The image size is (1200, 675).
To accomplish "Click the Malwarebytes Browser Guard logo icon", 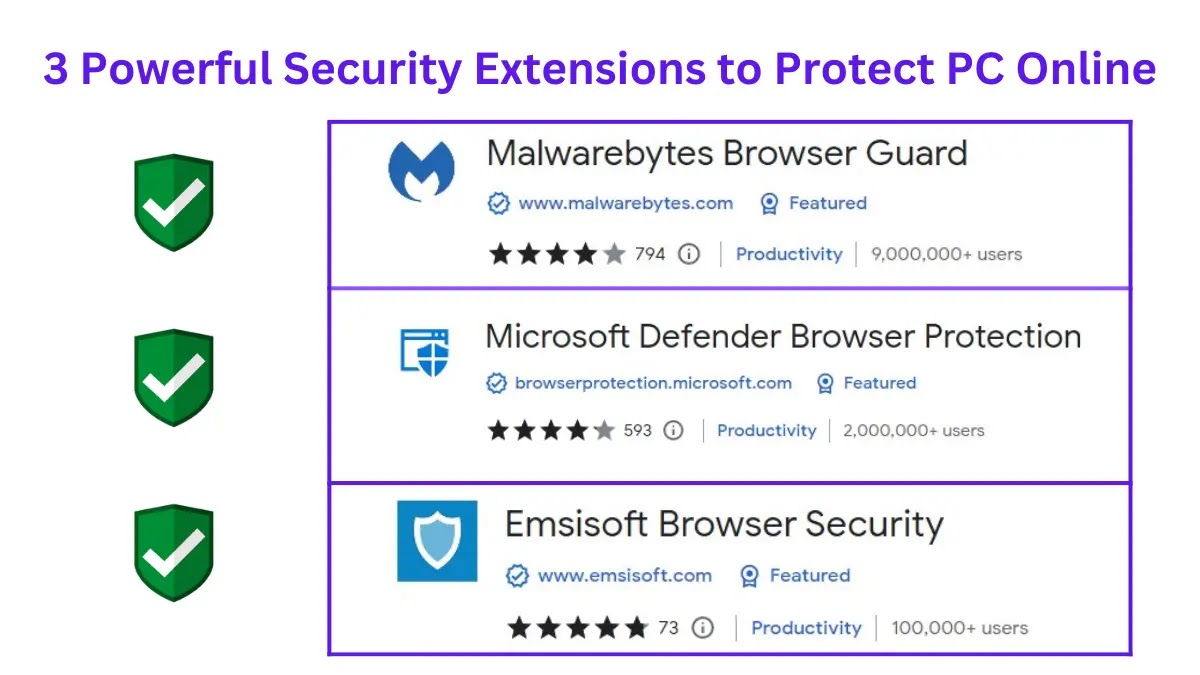I will [421, 171].
